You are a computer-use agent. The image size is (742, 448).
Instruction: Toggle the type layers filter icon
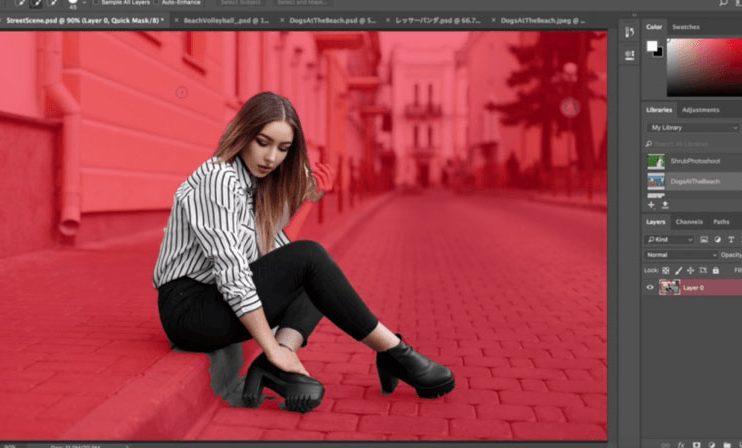731,240
